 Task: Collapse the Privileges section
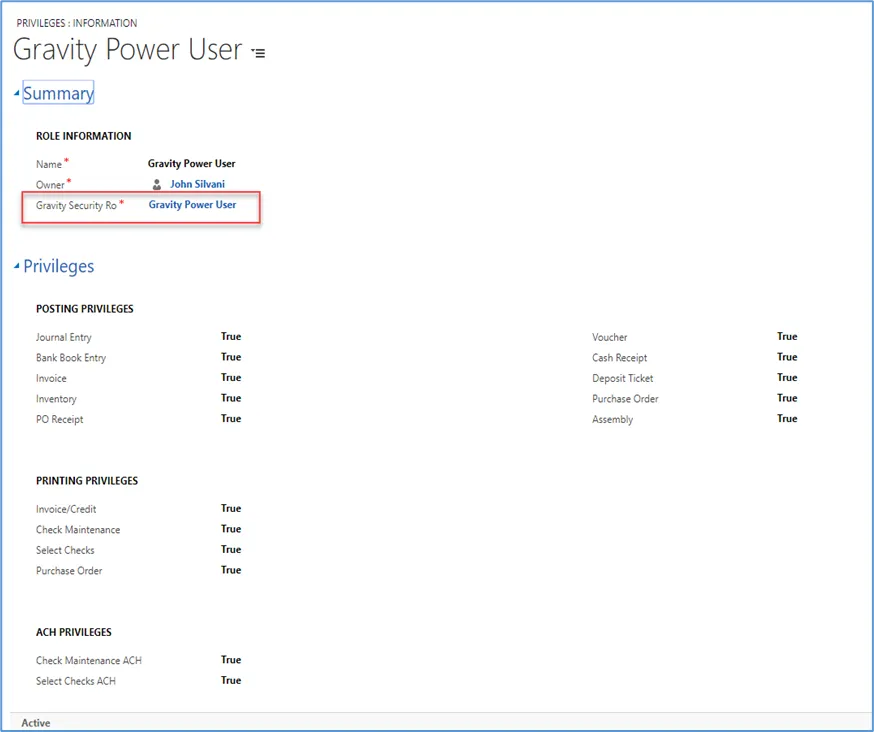[x=17, y=266]
